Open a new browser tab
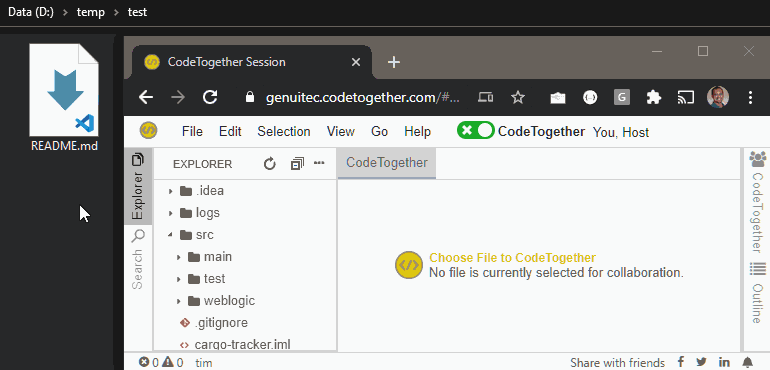This screenshot has width=770, height=370. tap(394, 62)
